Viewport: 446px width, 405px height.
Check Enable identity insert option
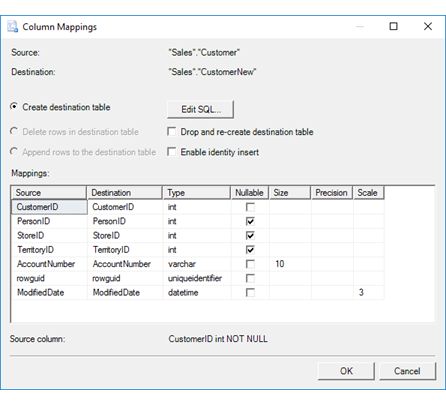[x=172, y=152]
